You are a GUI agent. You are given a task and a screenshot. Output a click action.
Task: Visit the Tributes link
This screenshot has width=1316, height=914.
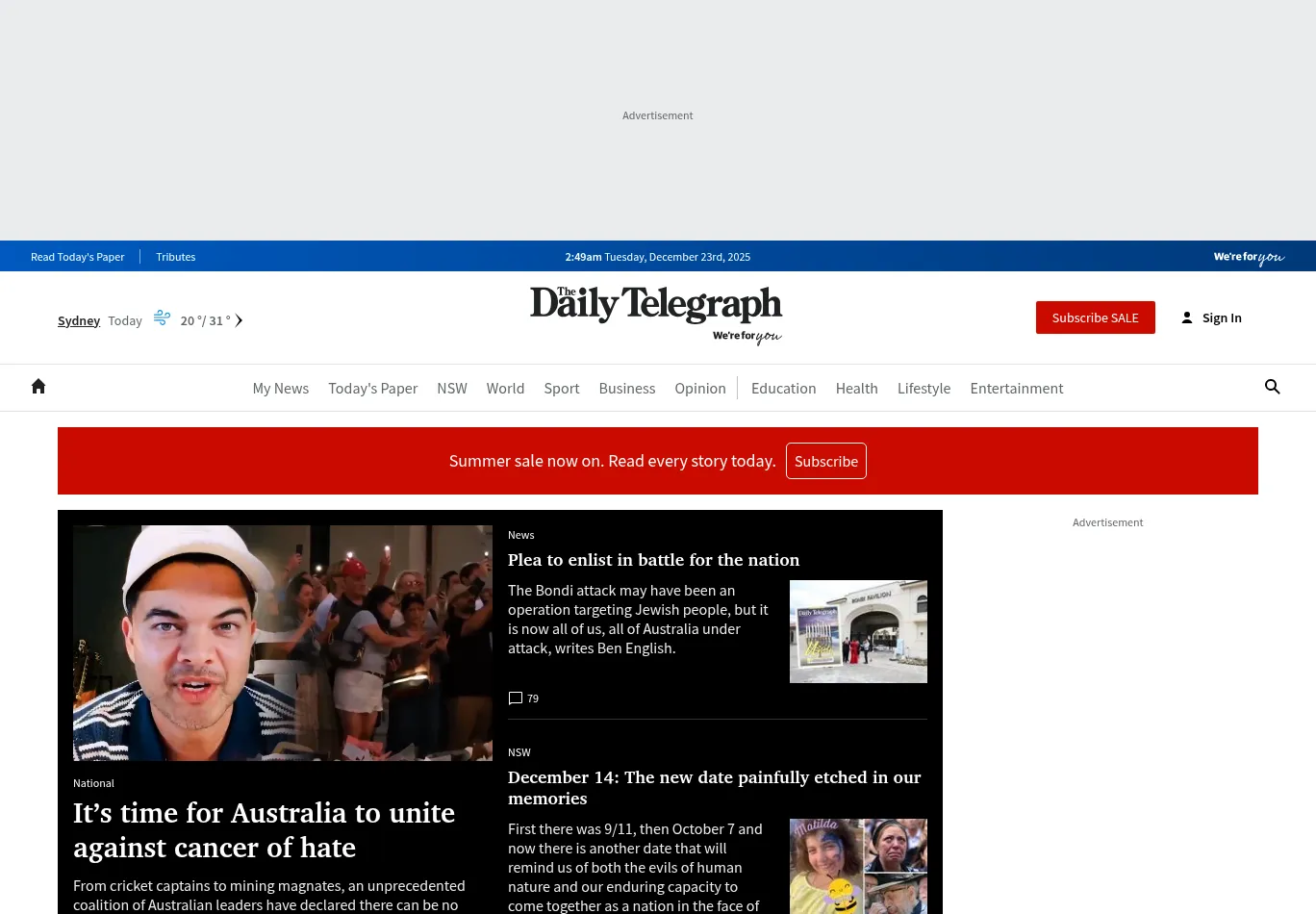(176, 257)
